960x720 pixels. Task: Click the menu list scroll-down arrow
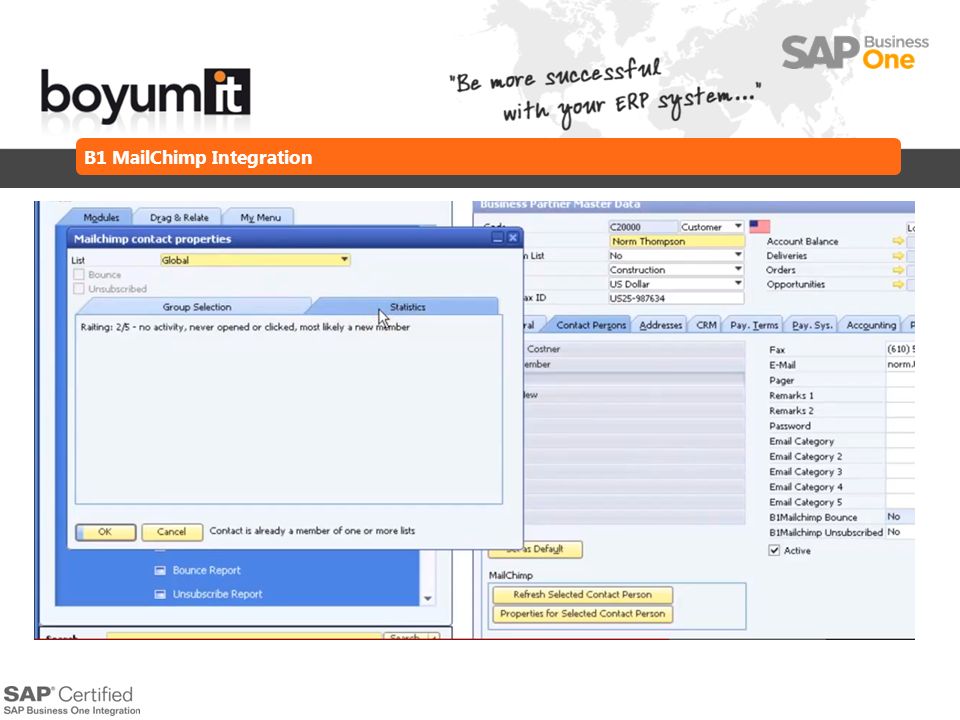pos(427,599)
